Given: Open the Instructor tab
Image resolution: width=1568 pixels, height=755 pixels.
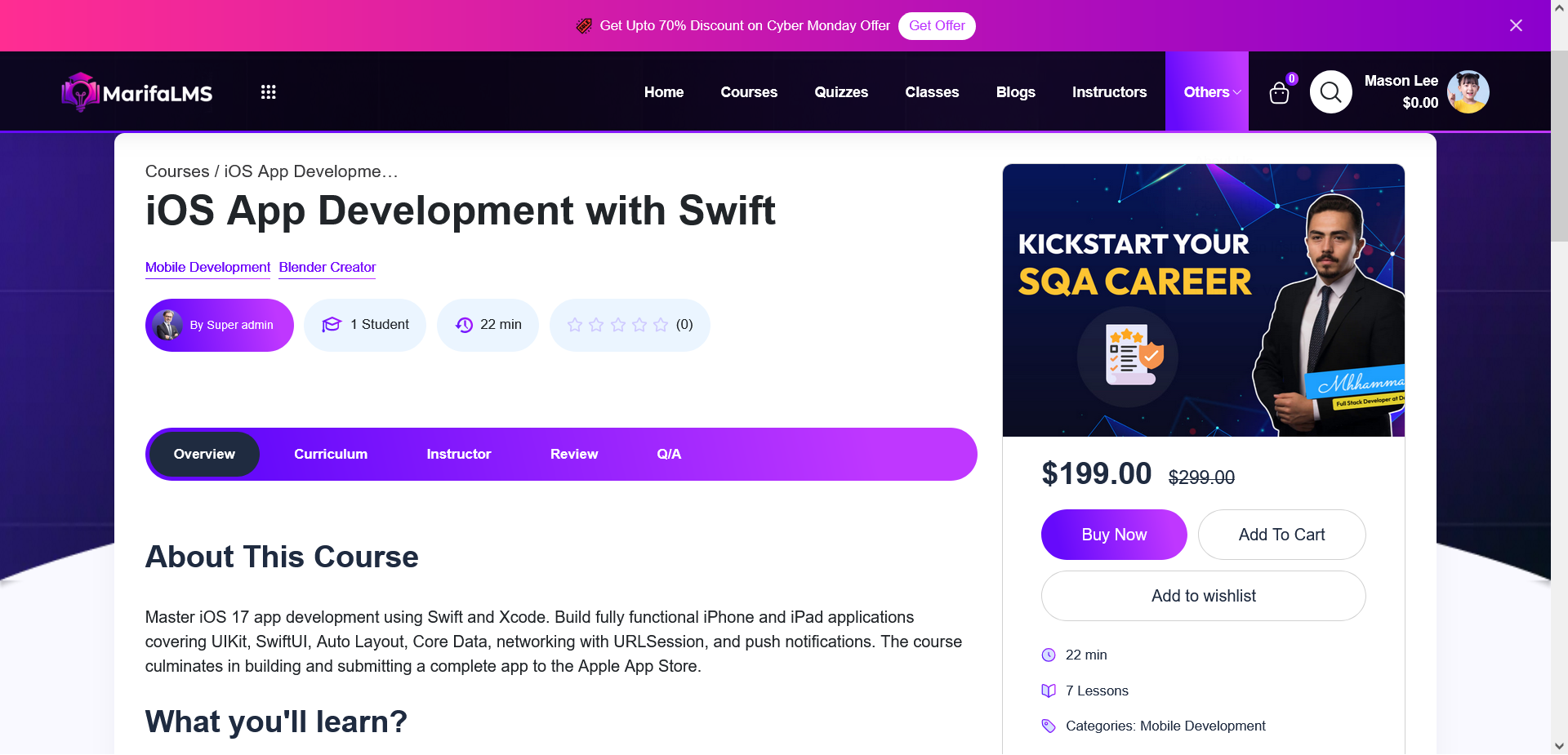Looking at the screenshot, I should [458, 454].
